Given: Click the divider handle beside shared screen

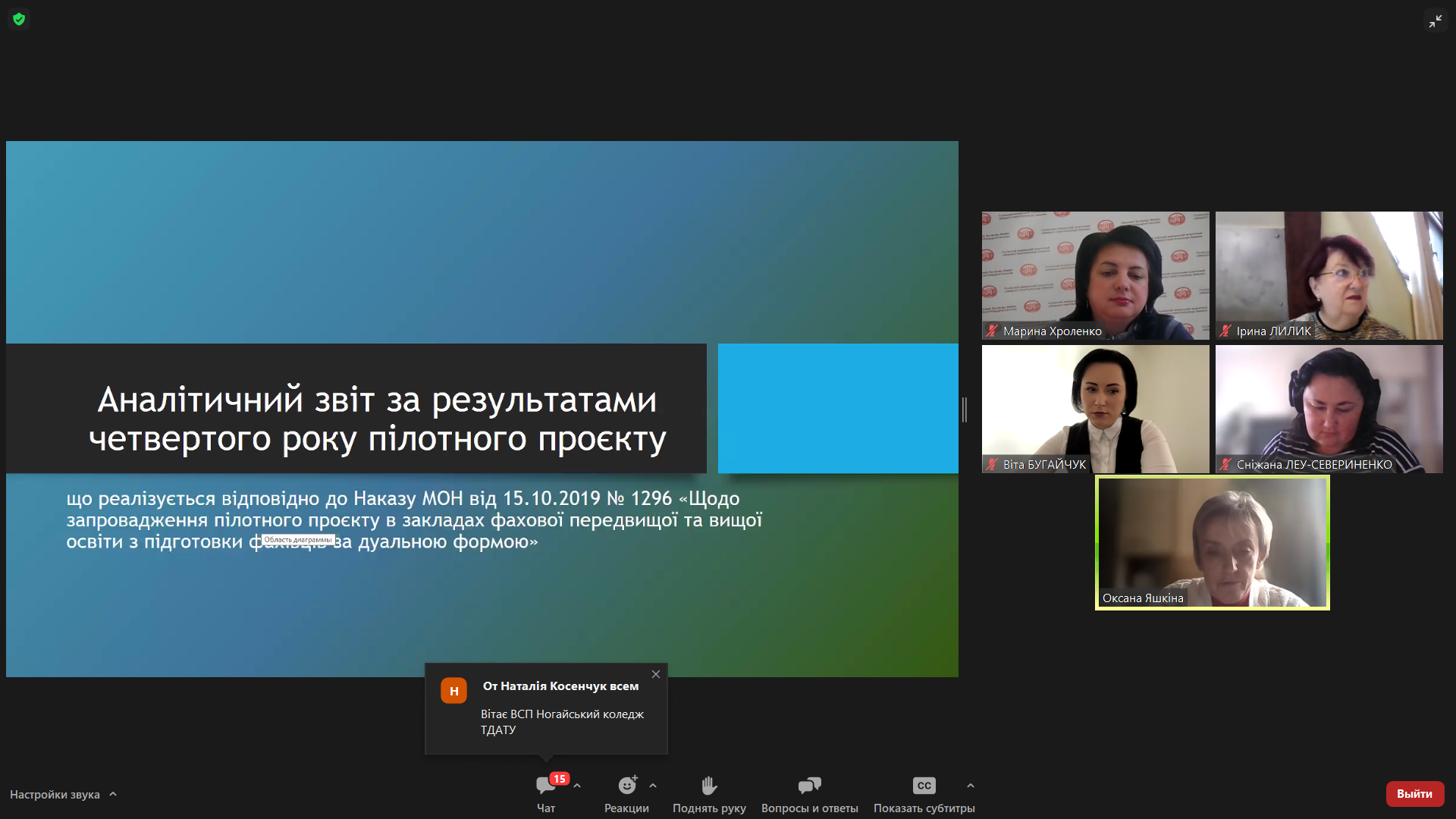Looking at the screenshot, I should (x=965, y=409).
